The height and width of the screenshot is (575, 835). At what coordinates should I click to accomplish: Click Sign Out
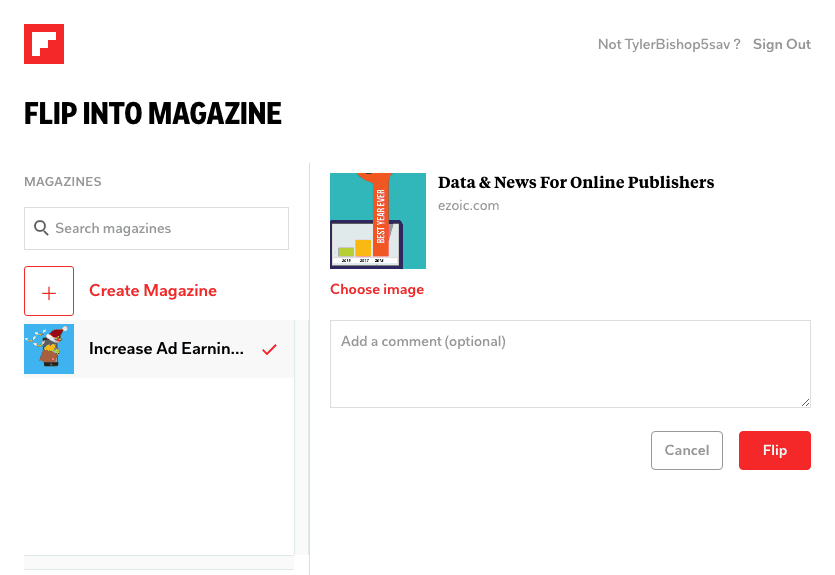coord(782,44)
